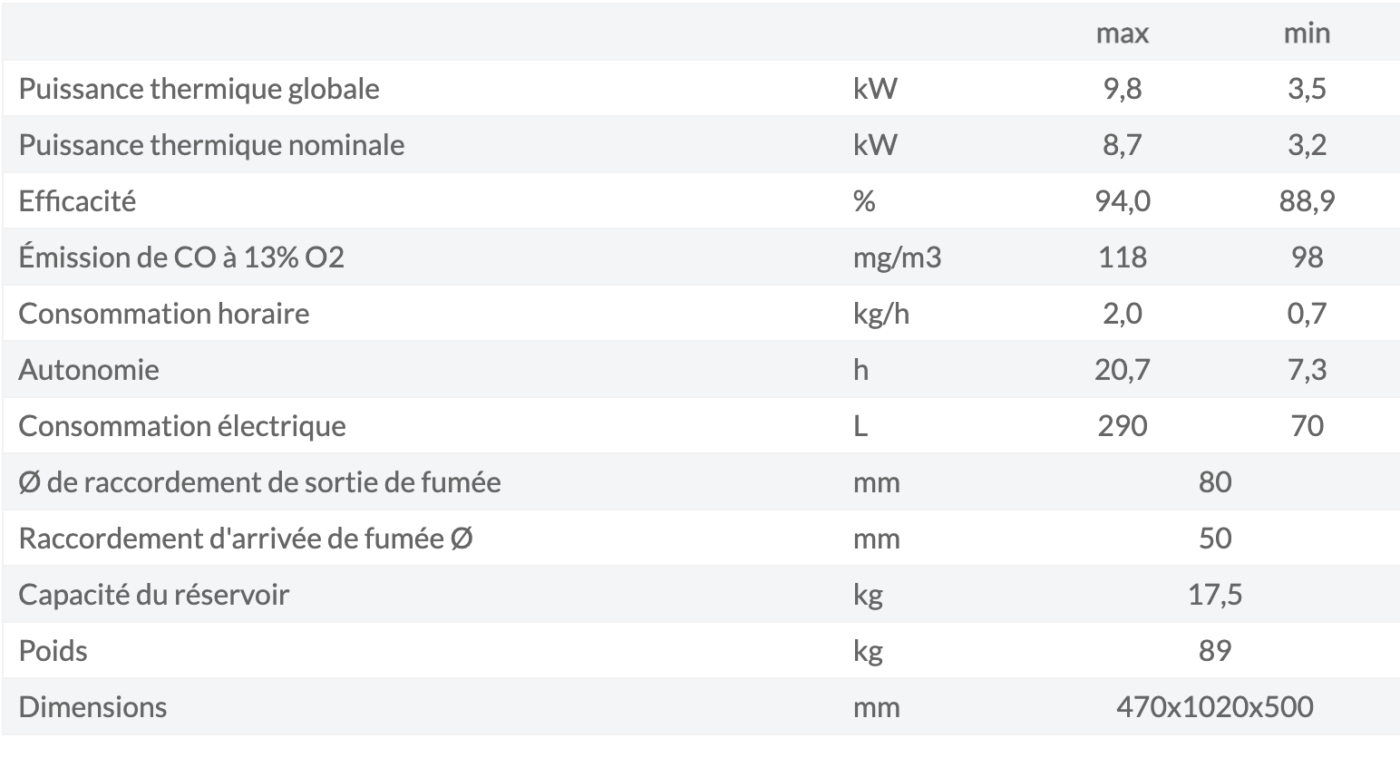This screenshot has width=1400, height=767.
Task: Click the 470x1020x500 dimensions value
Action: (1214, 708)
